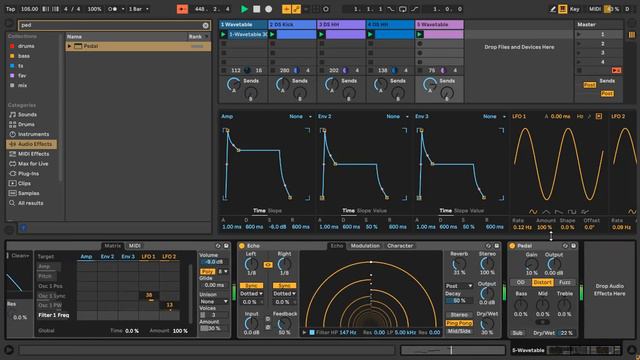Enable the Pedal Sub switch
640x360 pixels.
pos(517,333)
